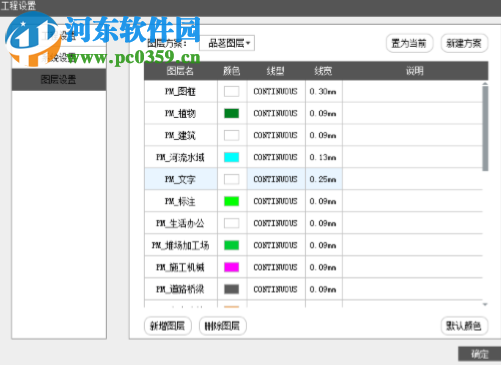Select the PM_文字 layer name cell
The image size is (501, 365).
181,179
